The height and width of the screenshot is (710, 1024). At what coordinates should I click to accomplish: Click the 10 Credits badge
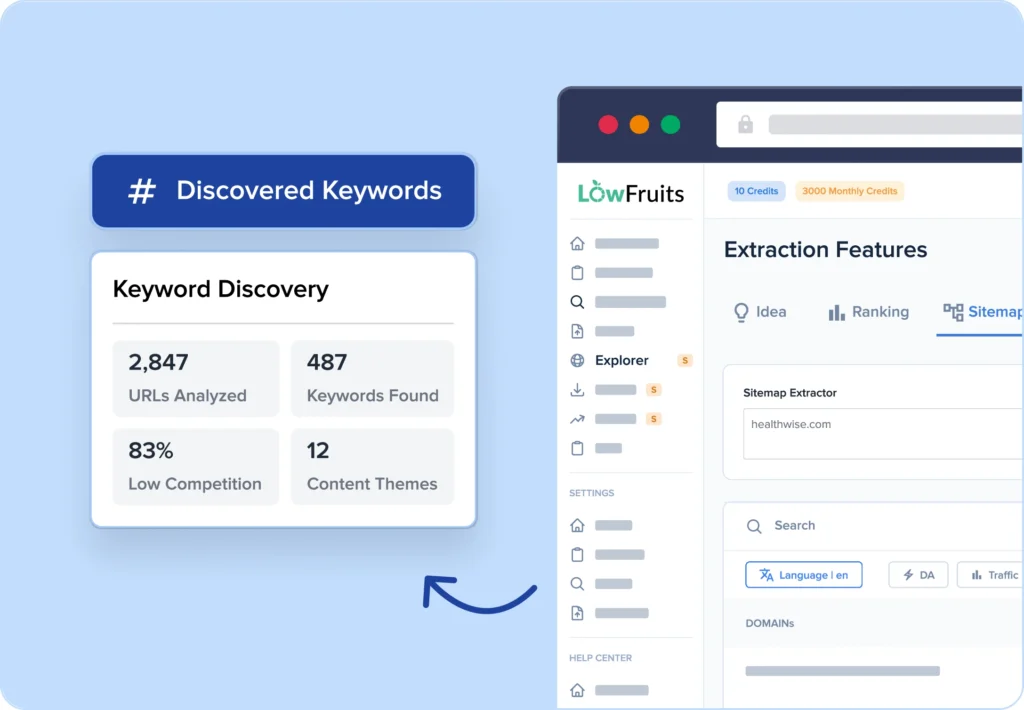tap(756, 191)
